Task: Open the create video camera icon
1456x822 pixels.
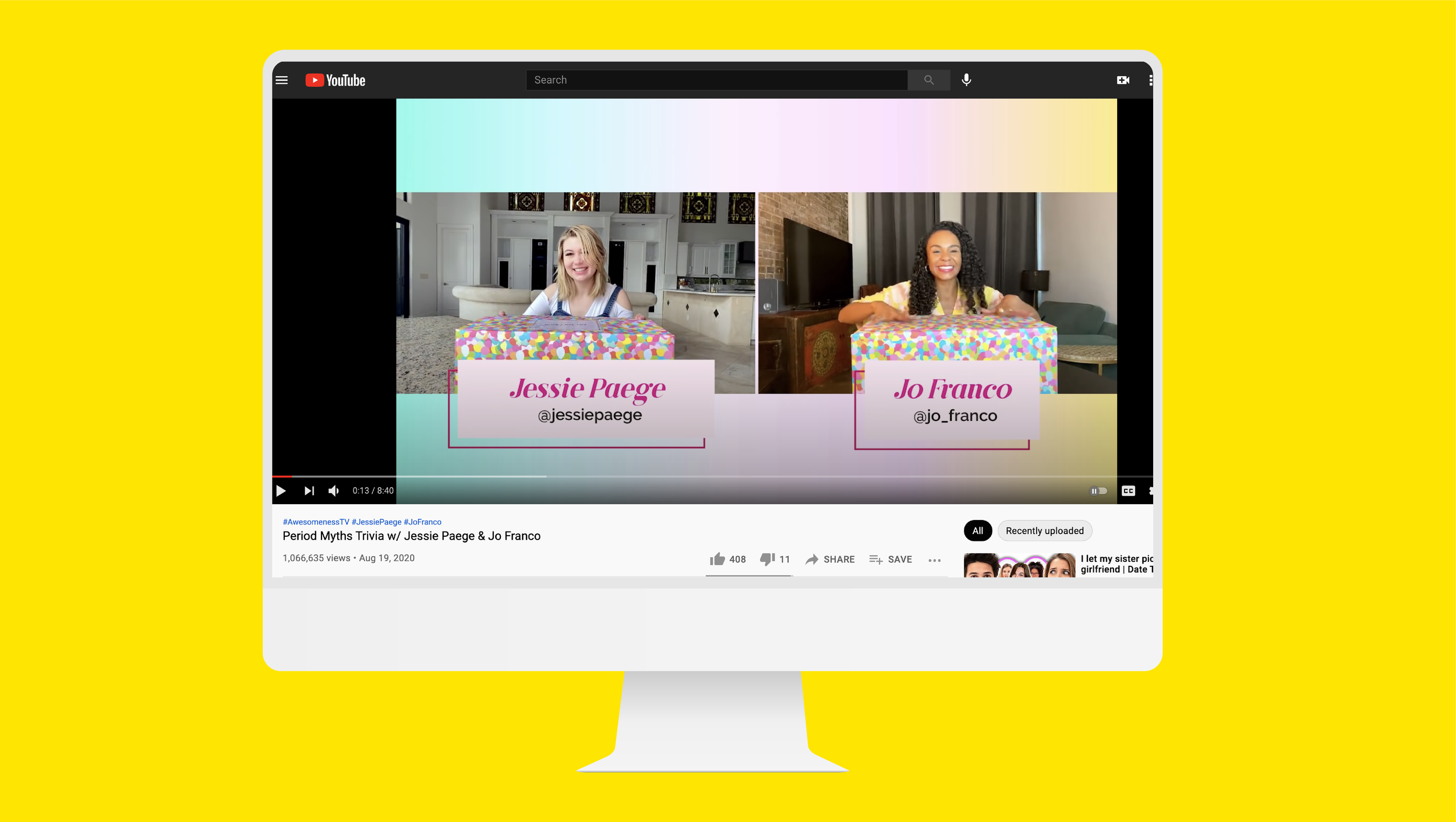Action: tap(1123, 80)
